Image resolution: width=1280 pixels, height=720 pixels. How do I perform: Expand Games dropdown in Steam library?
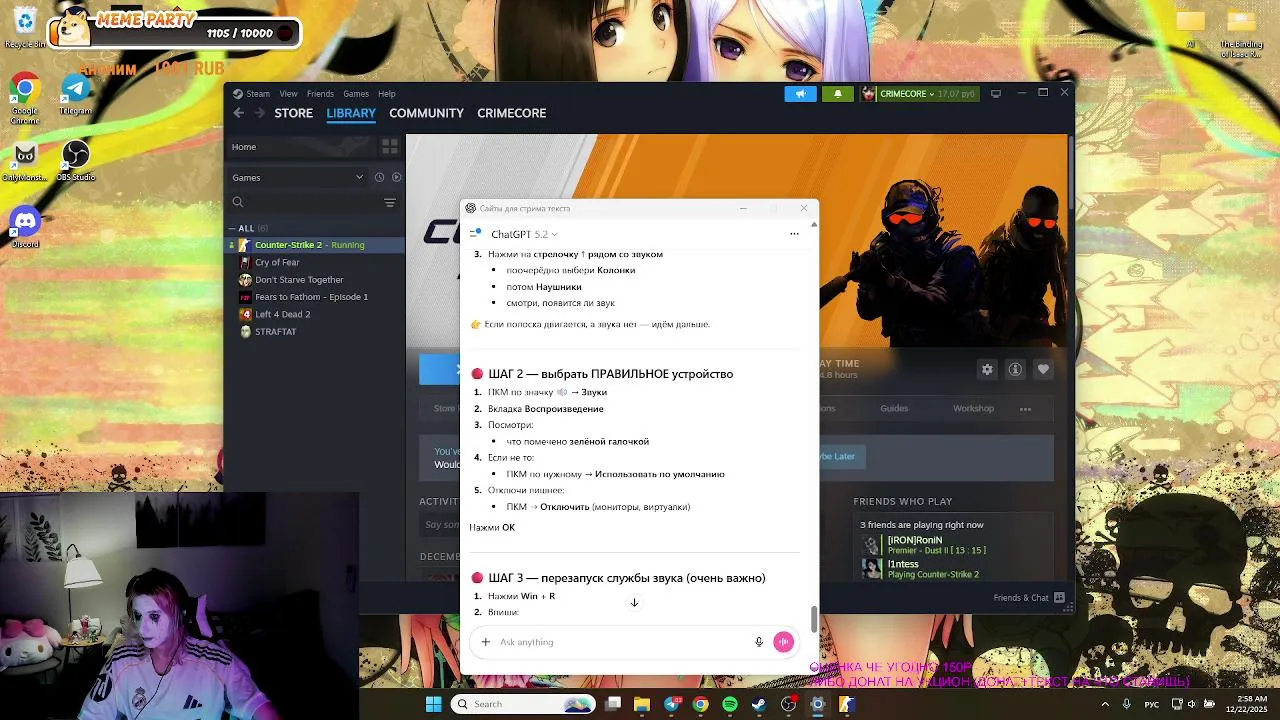(299, 177)
